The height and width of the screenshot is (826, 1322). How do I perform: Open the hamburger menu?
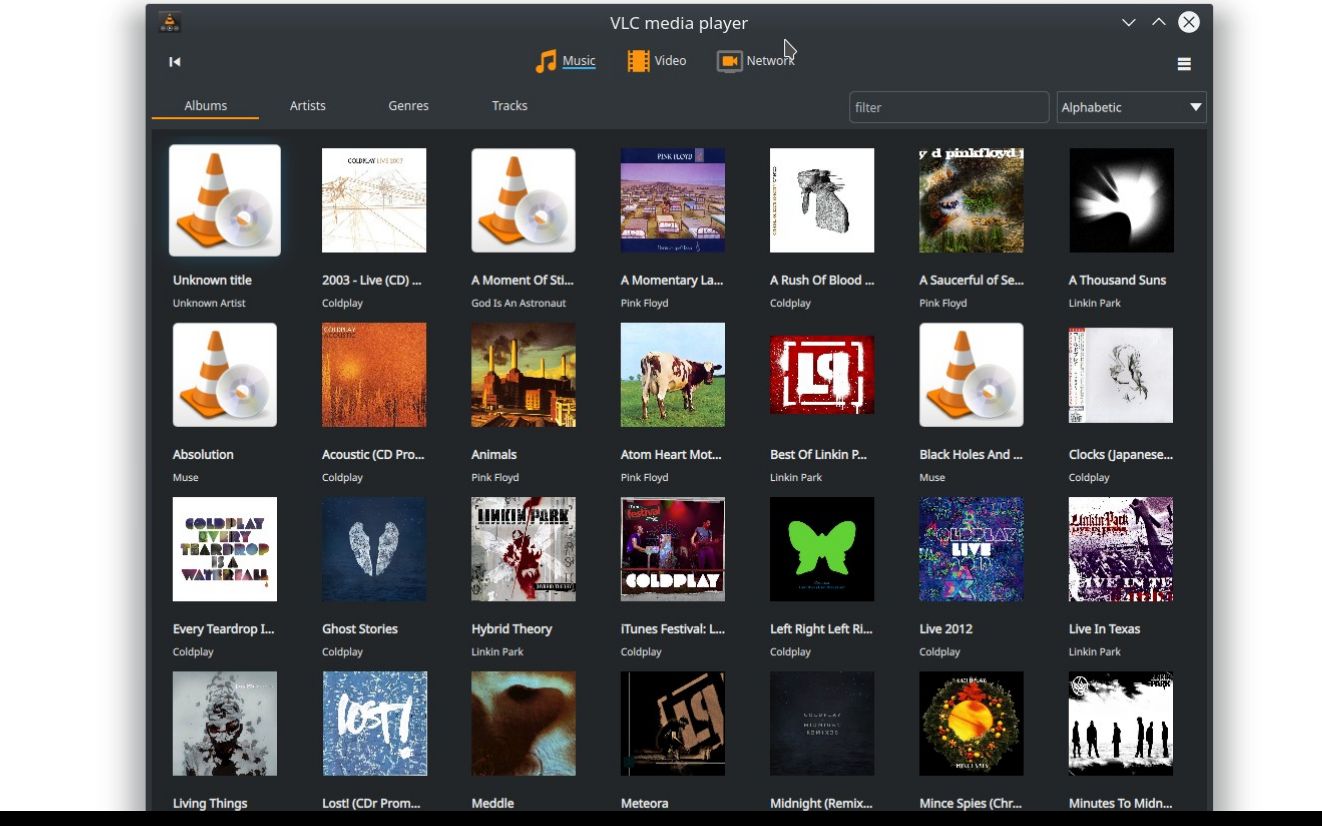1184,64
